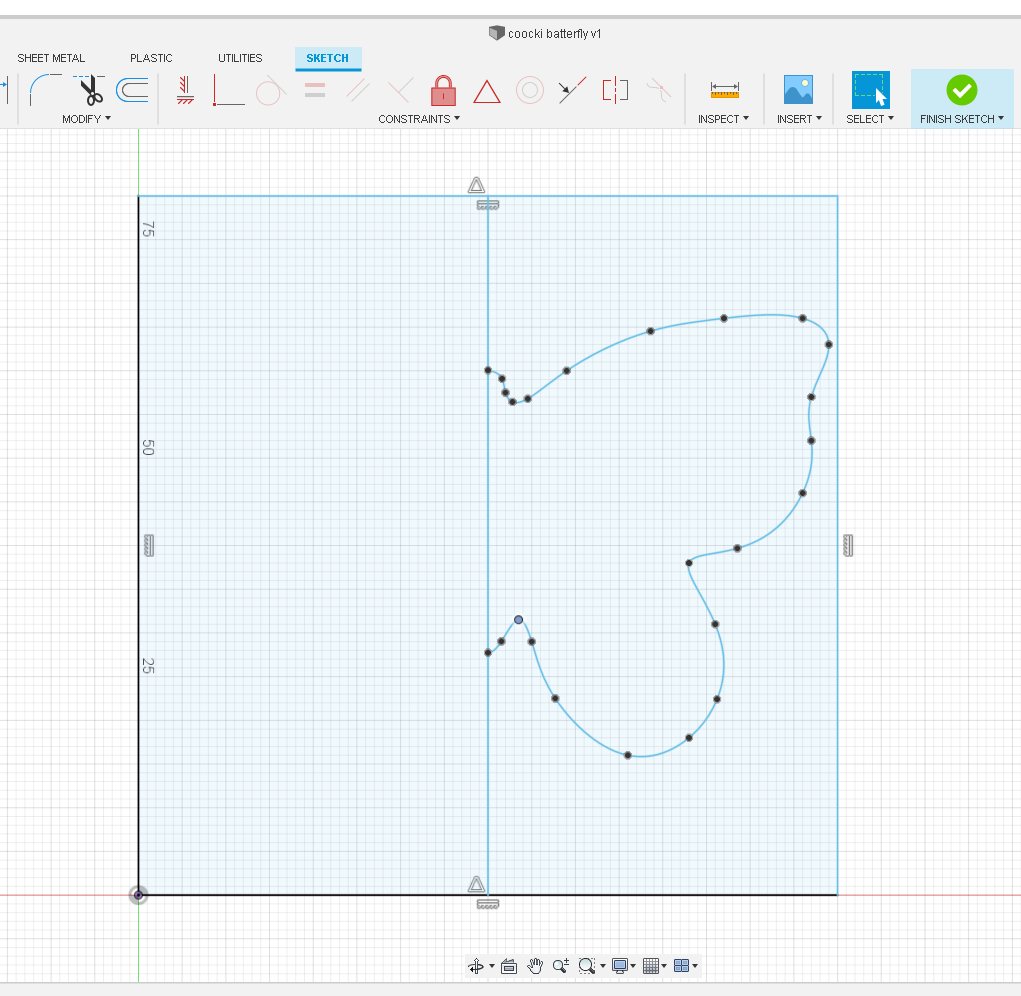The height and width of the screenshot is (996, 1021).
Task: Open the Measure tool under Inspect
Action: point(724,90)
